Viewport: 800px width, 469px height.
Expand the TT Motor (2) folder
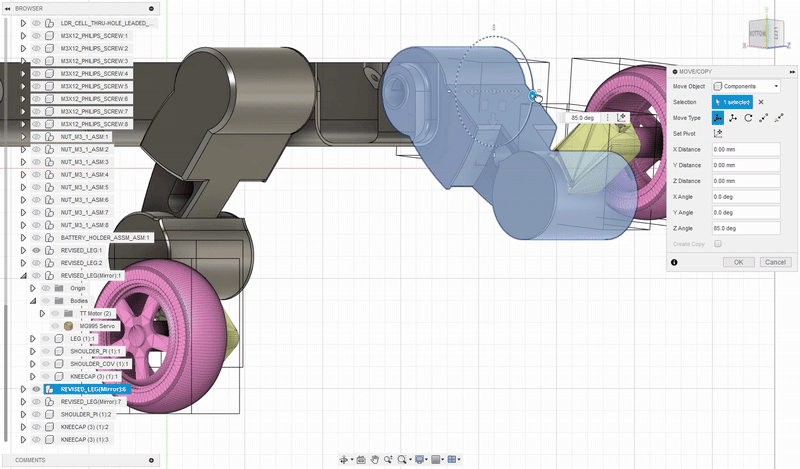[x=42, y=313]
